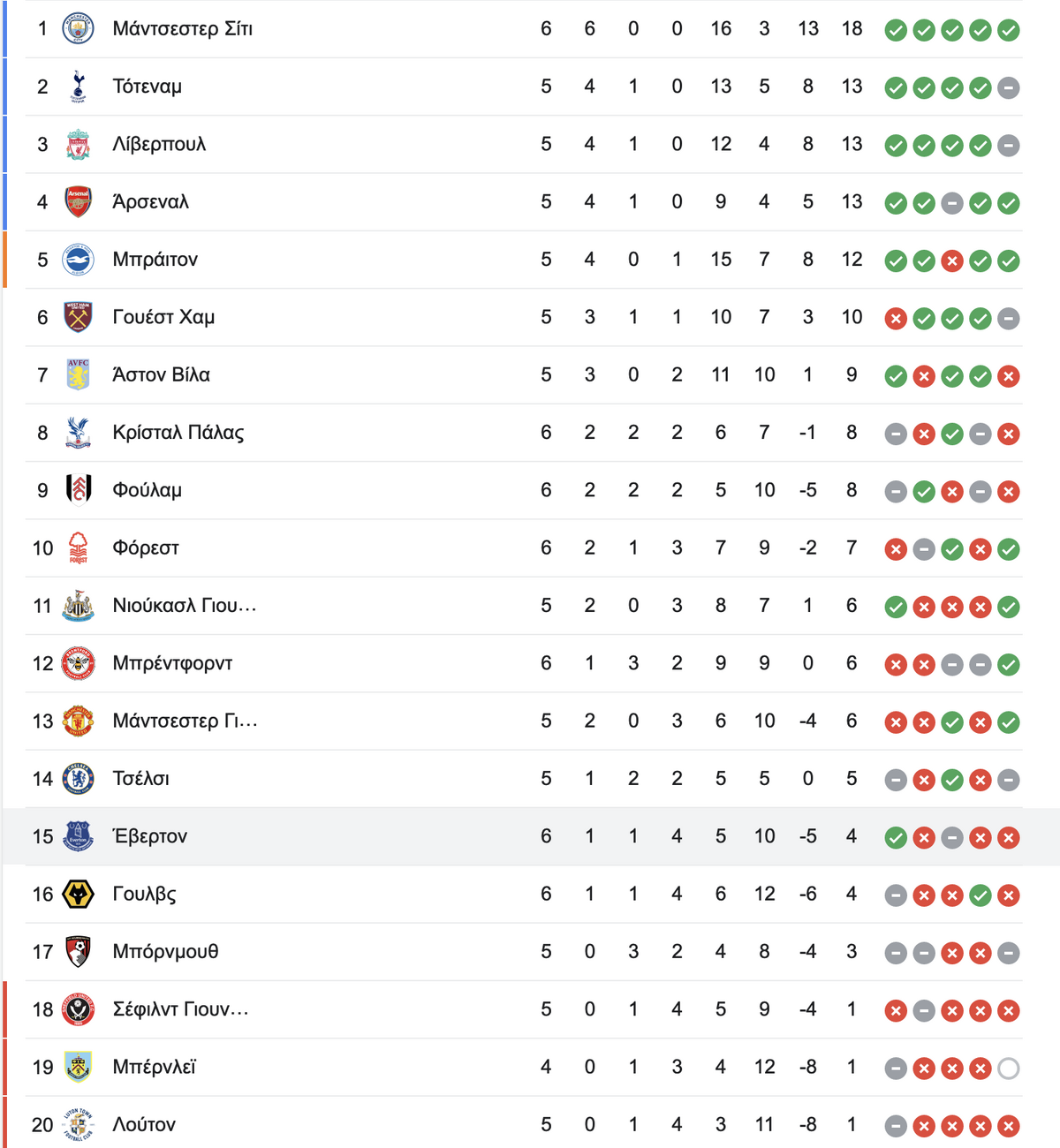Viewport: 1060px width, 1148px height.
Task: Click Burnley's empty upcoming-match circle
Action: [x=1009, y=1069]
